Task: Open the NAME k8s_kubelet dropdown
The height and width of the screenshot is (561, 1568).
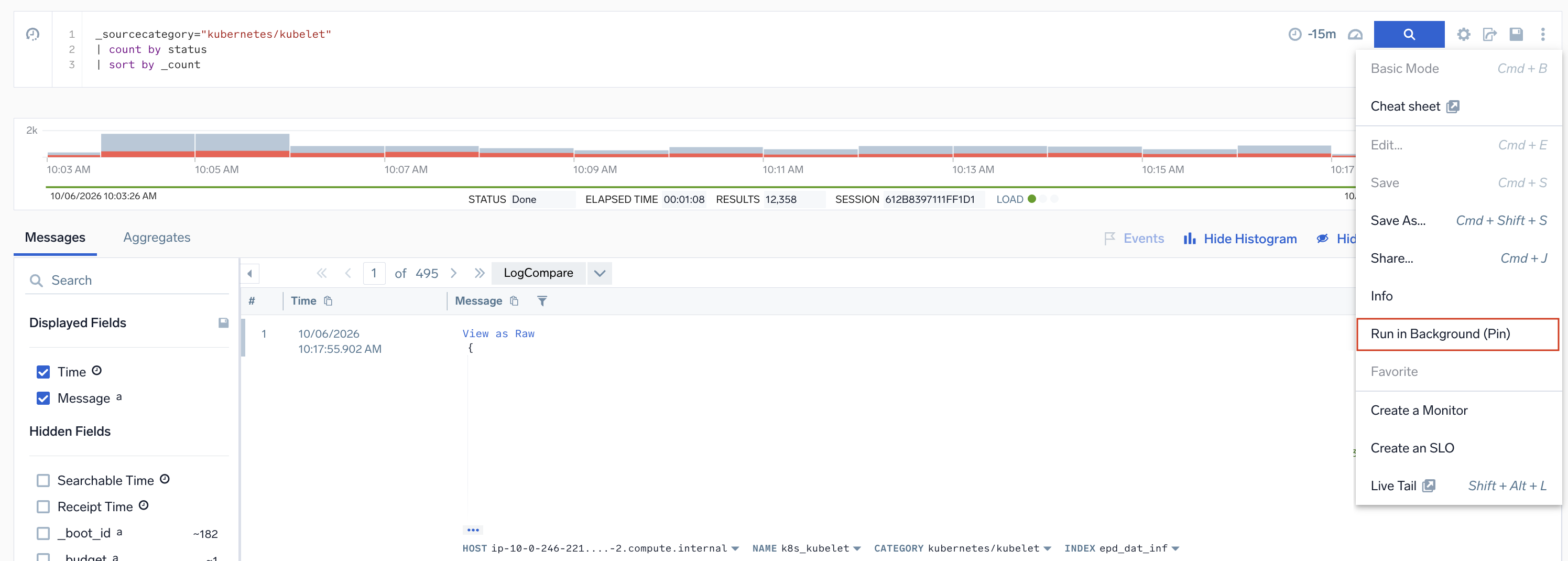Action: pos(857,549)
